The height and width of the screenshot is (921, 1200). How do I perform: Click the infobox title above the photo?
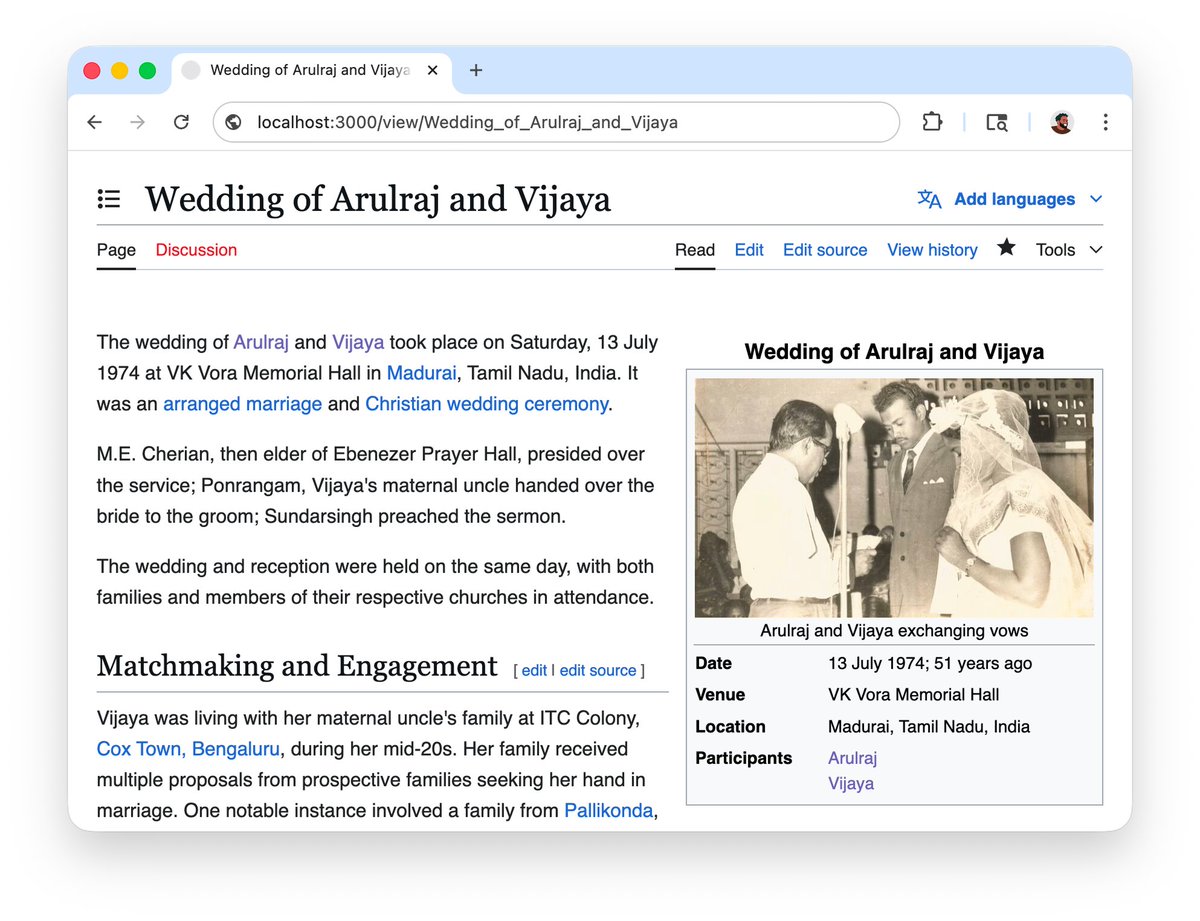tap(894, 352)
